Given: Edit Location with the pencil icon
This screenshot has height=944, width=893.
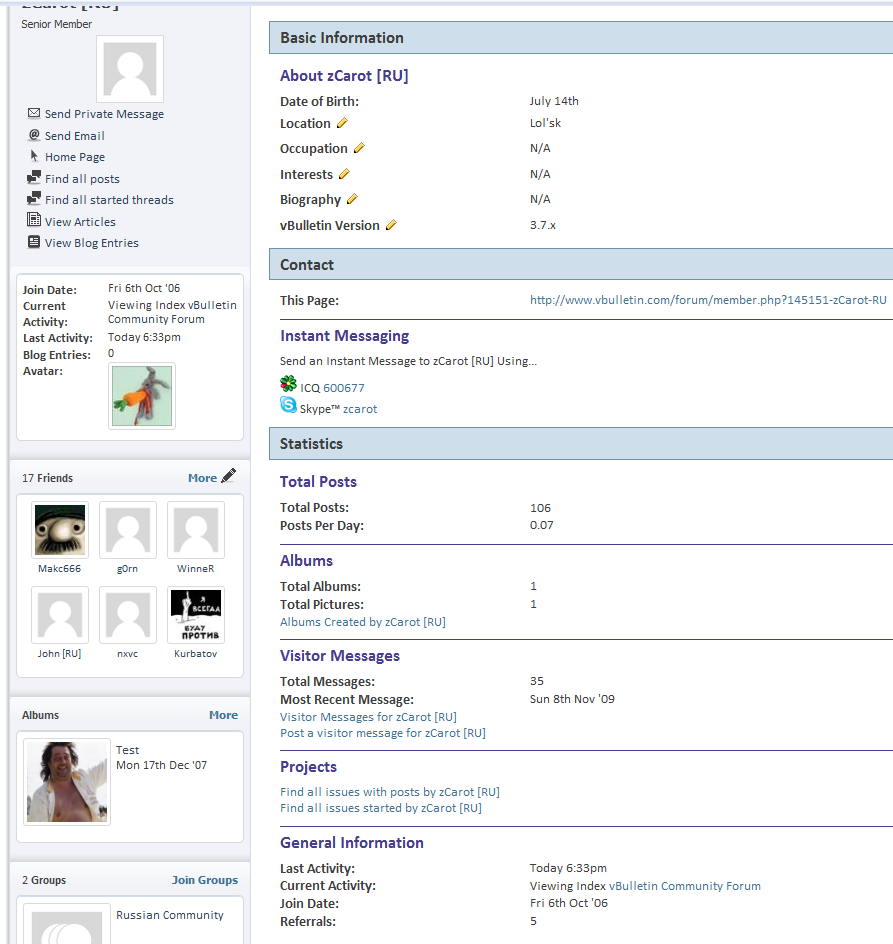Looking at the screenshot, I should [x=343, y=123].
